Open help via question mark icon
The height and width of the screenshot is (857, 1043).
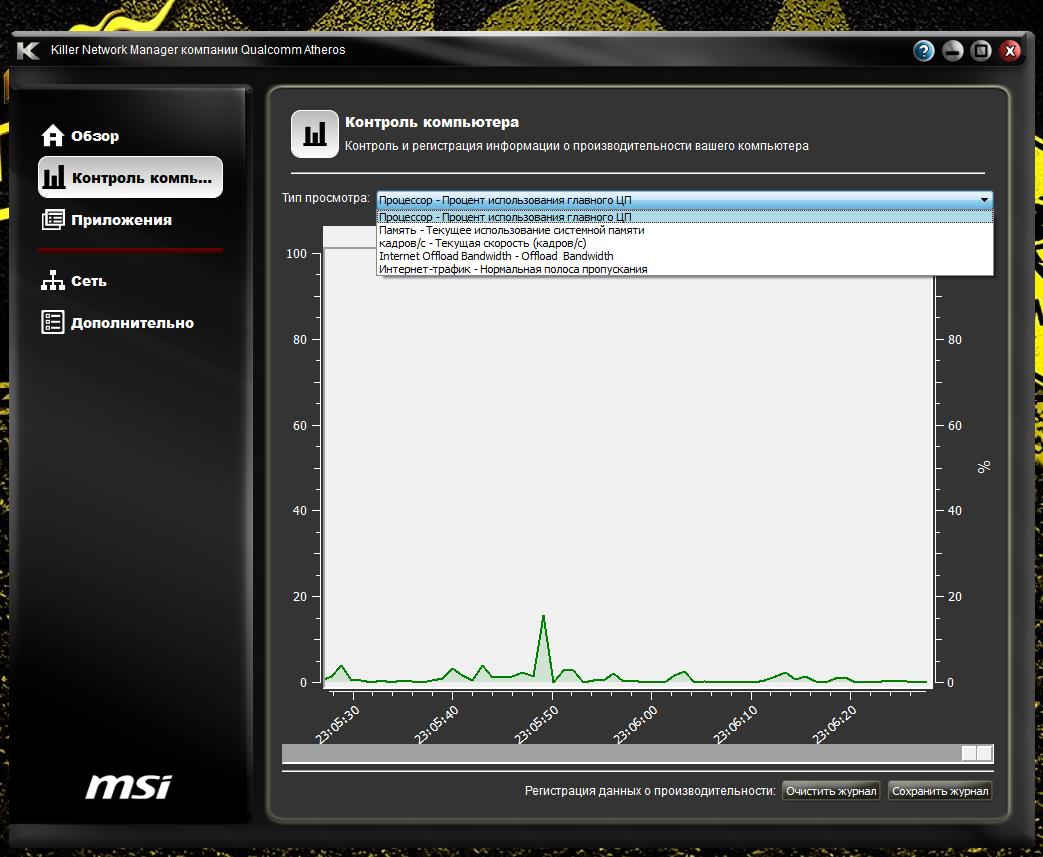(x=923, y=51)
